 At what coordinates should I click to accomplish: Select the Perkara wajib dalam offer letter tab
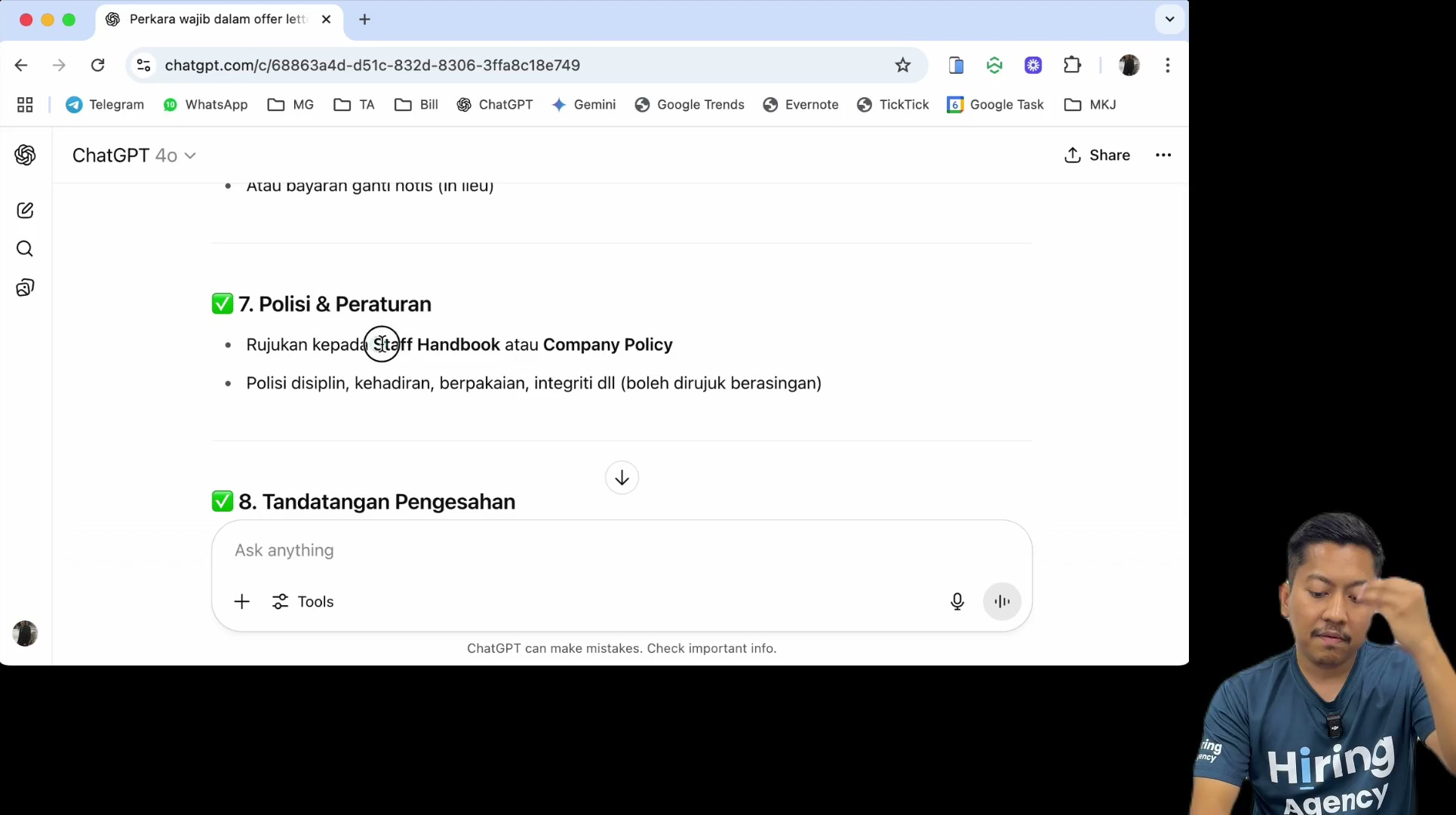217,20
